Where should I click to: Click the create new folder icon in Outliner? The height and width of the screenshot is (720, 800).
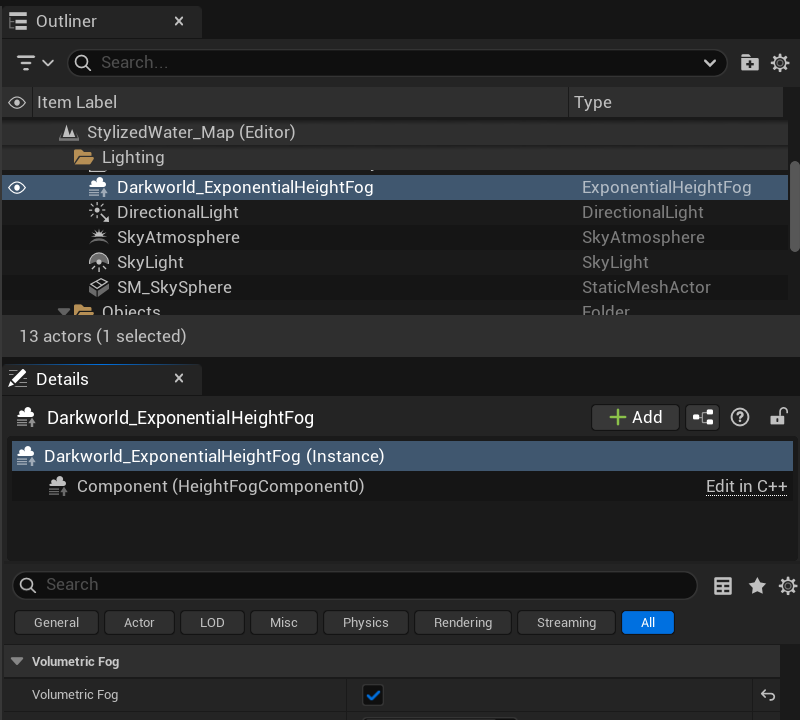[x=749, y=63]
